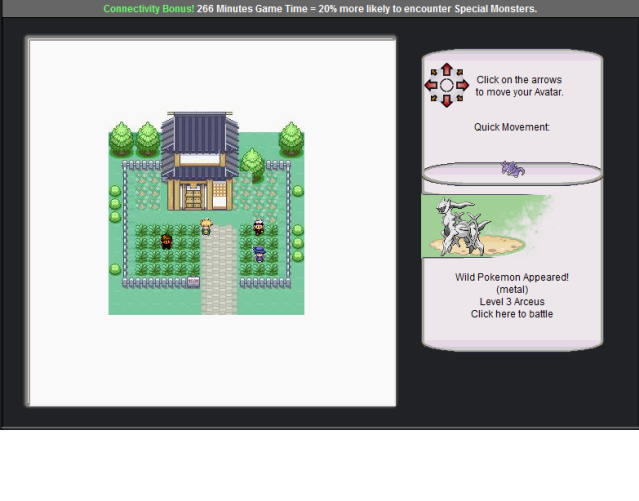The image size is (639, 501).
Task: Click the wild Arceus encounter image
Action: (x=487, y=226)
